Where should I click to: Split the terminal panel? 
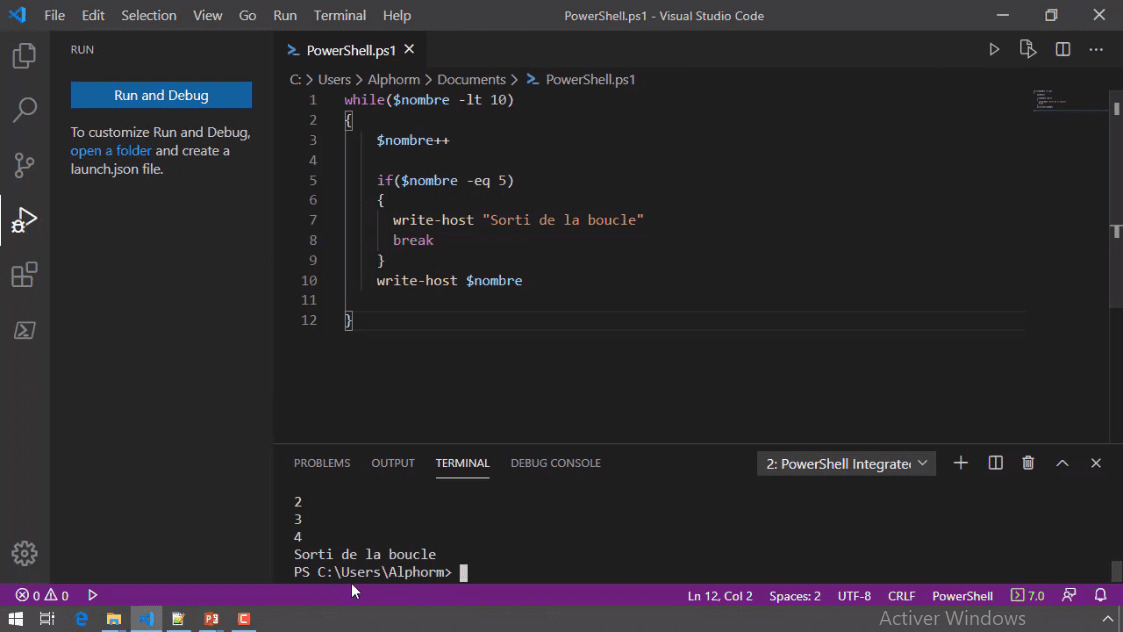(x=994, y=462)
